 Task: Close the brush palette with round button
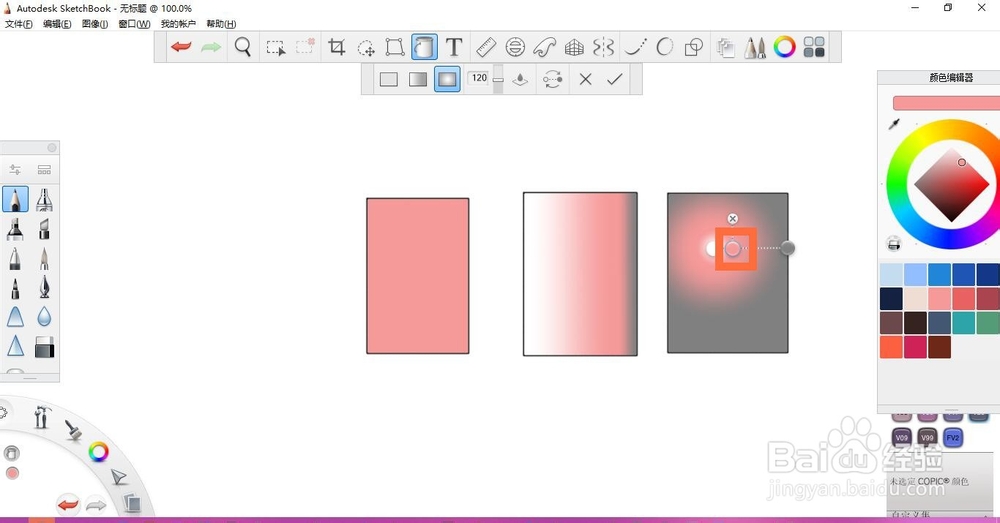click(52, 147)
